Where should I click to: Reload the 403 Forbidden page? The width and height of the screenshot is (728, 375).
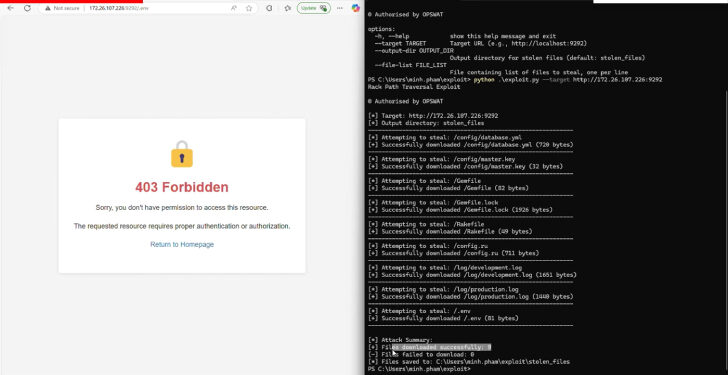pos(27,8)
